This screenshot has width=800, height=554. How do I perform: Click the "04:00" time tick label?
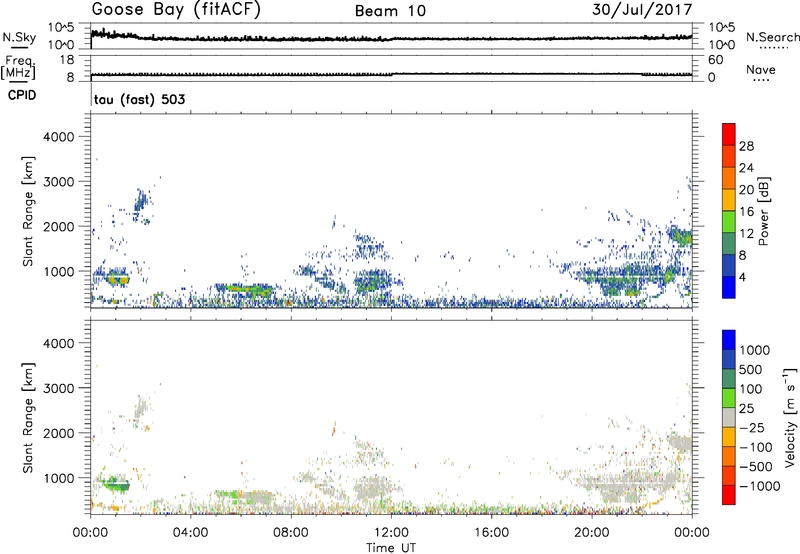point(191,533)
